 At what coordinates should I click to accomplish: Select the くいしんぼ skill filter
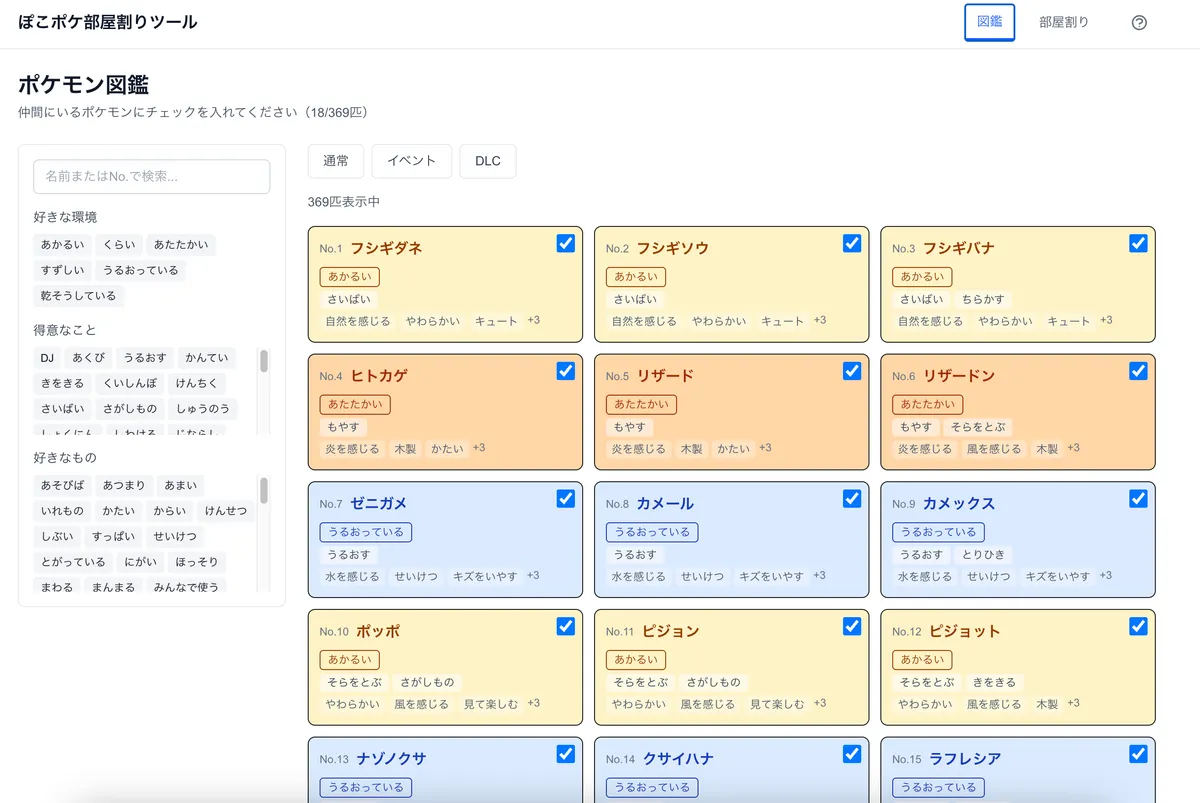click(x=130, y=383)
